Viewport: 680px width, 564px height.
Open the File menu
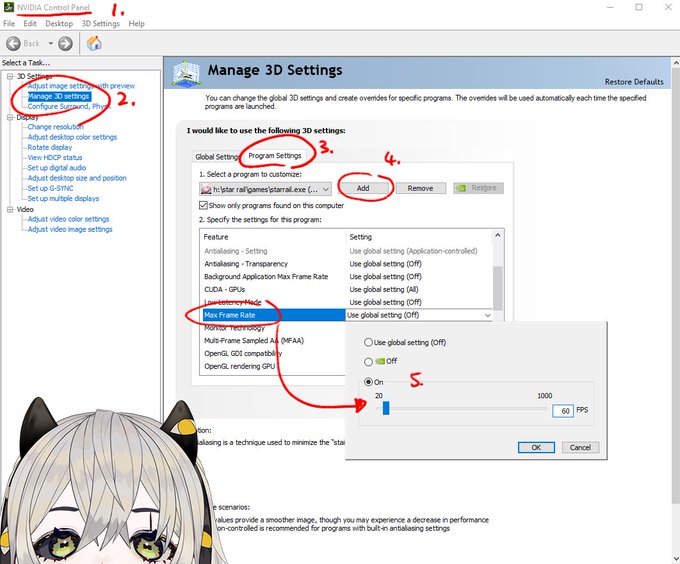point(9,23)
